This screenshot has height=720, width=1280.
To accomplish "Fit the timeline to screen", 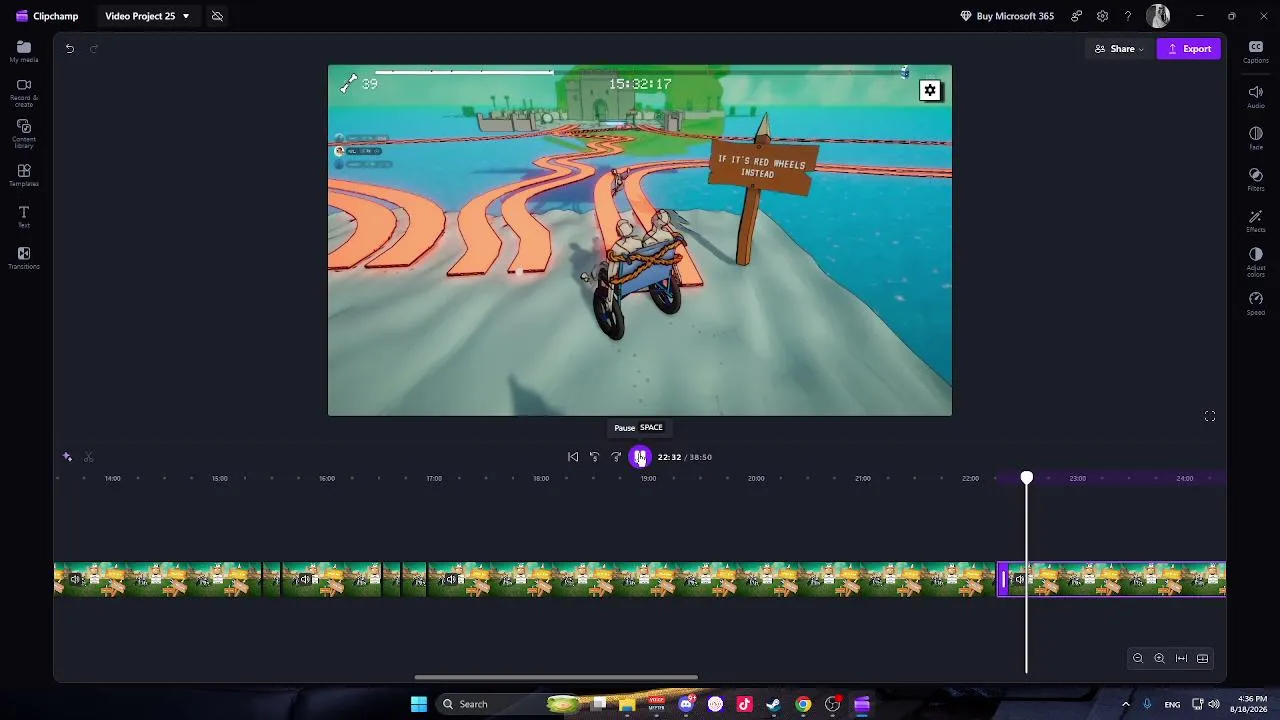I will click(x=1181, y=658).
